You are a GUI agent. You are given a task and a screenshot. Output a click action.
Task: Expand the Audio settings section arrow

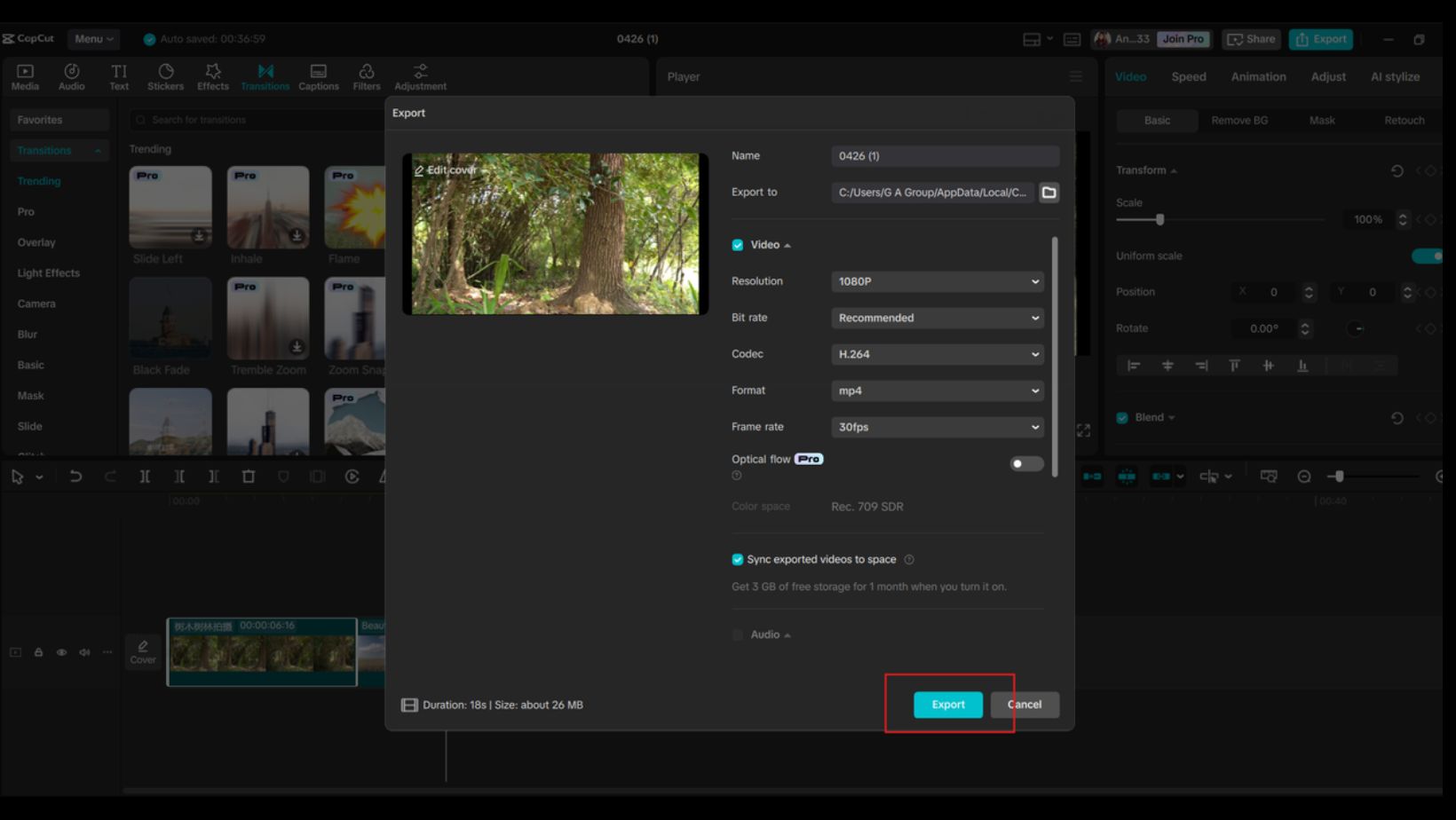[x=787, y=635]
